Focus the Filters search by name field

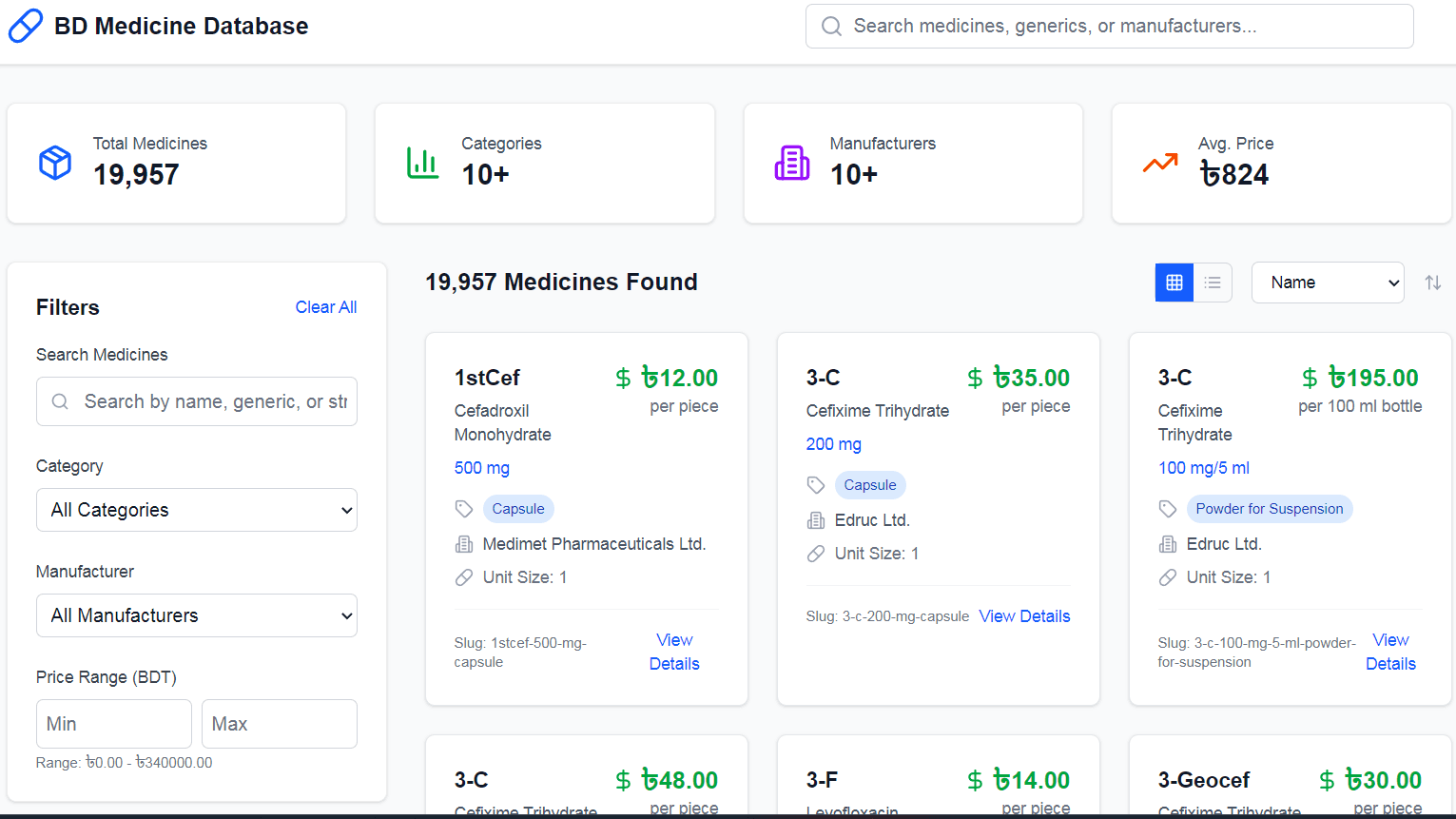click(x=197, y=401)
